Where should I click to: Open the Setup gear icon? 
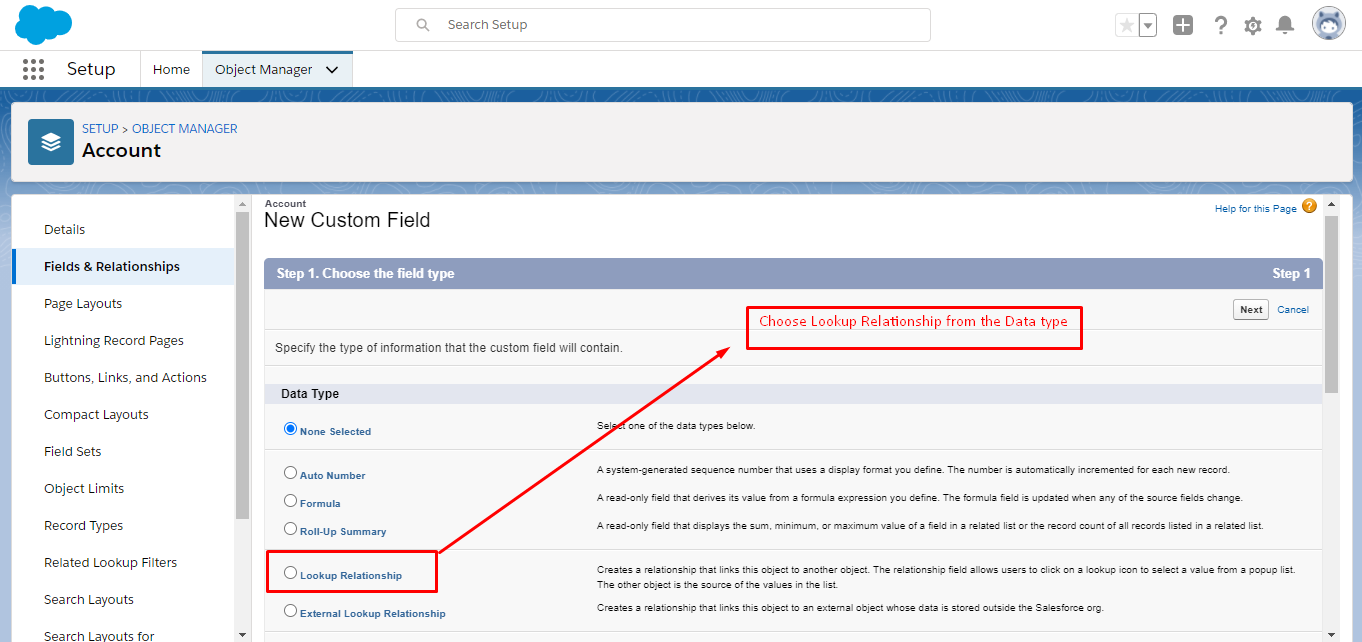[x=1253, y=25]
